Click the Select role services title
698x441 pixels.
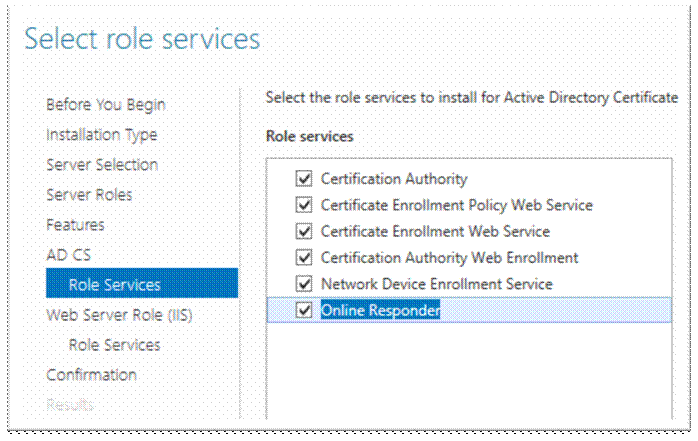[x=142, y=39]
